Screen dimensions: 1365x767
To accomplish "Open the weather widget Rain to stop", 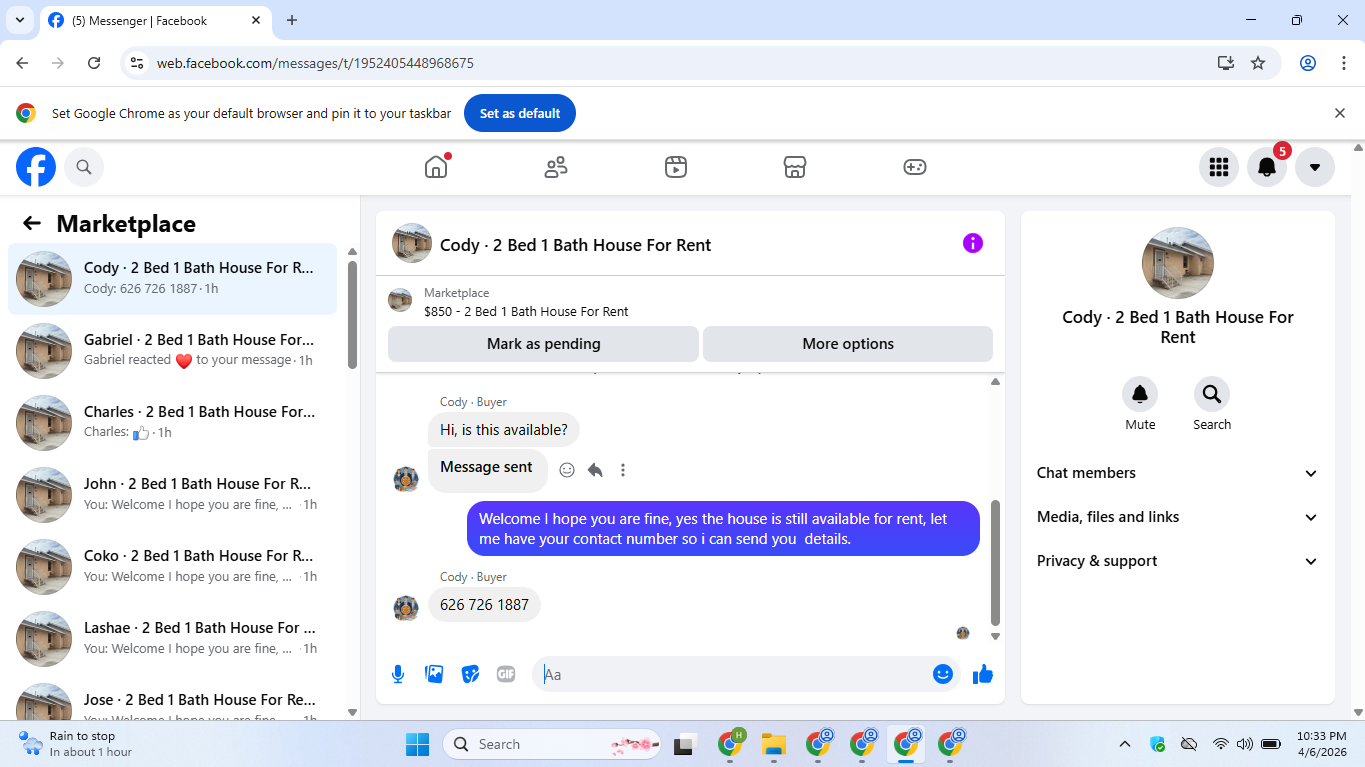I will pos(75,744).
